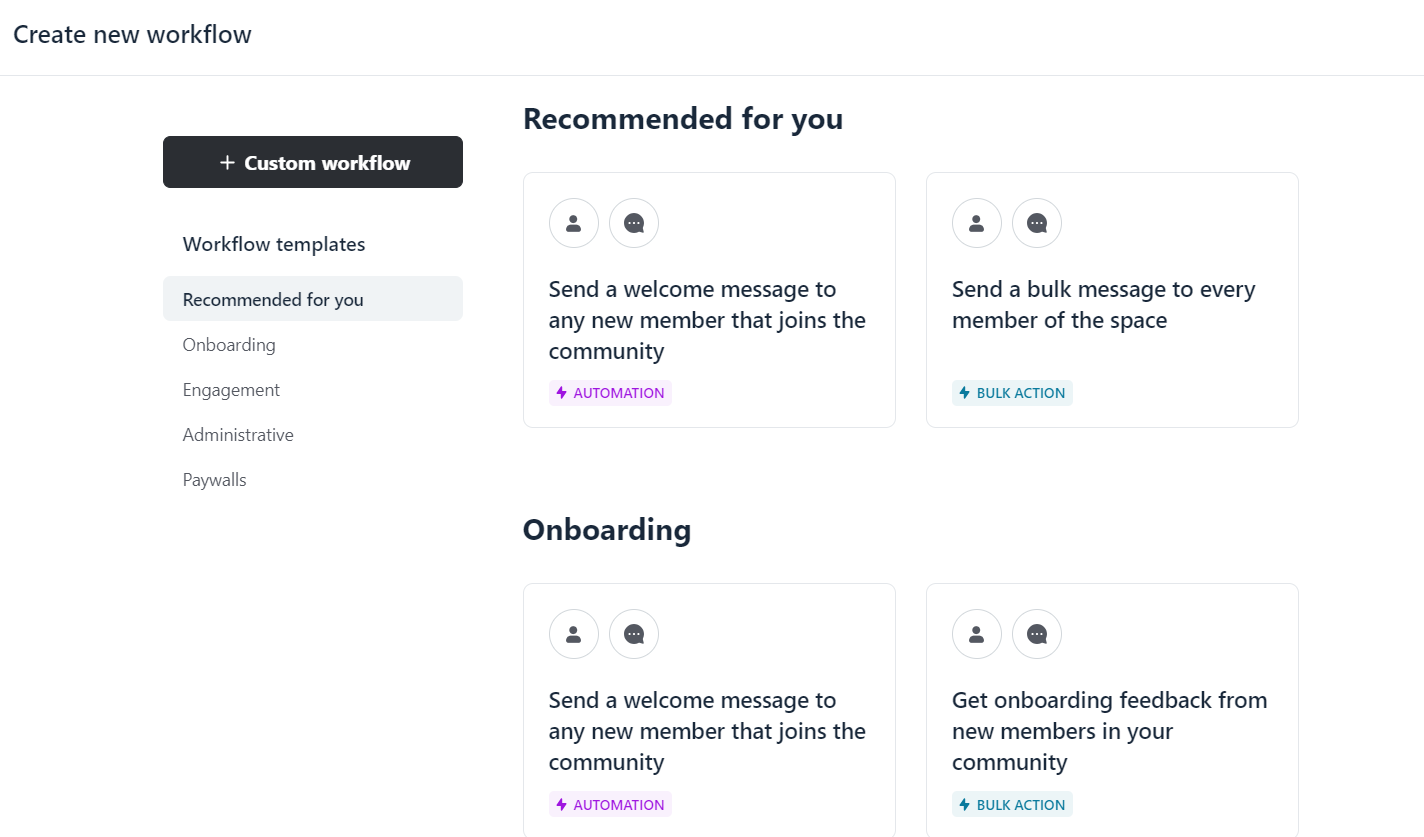Image resolution: width=1424 pixels, height=837 pixels.
Task: Open the Paywalls templates category
Action: (x=214, y=480)
